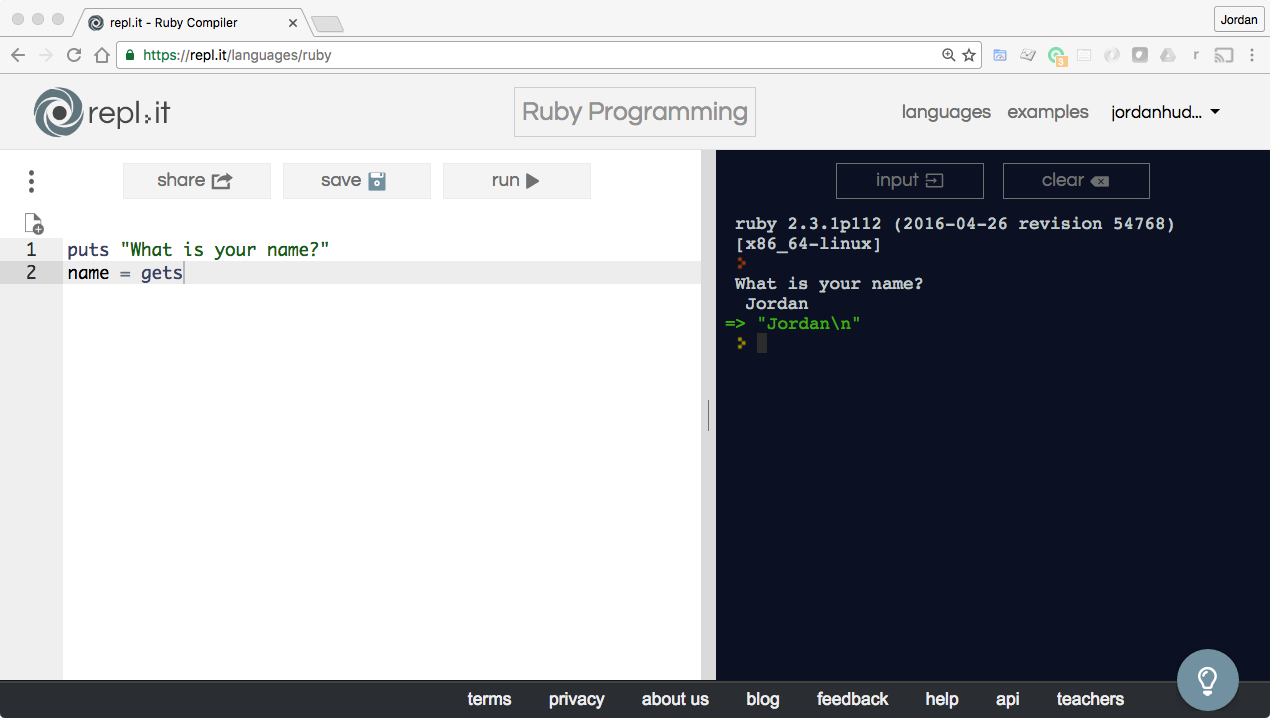Viewport: 1270px width, 718px height.
Task: Run the Ruby code
Action: tap(516, 181)
